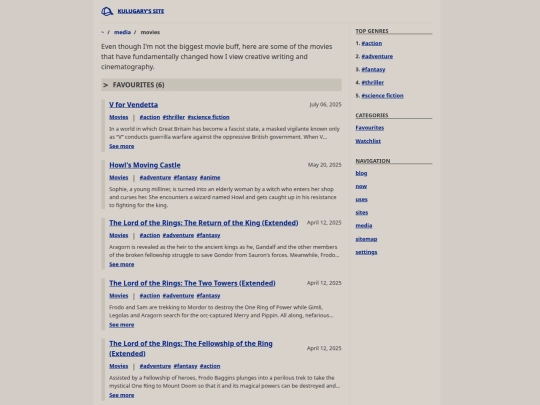Screen dimensions: 540x405
Task: Navigate to uses page
Action: (x=361, y=199)
